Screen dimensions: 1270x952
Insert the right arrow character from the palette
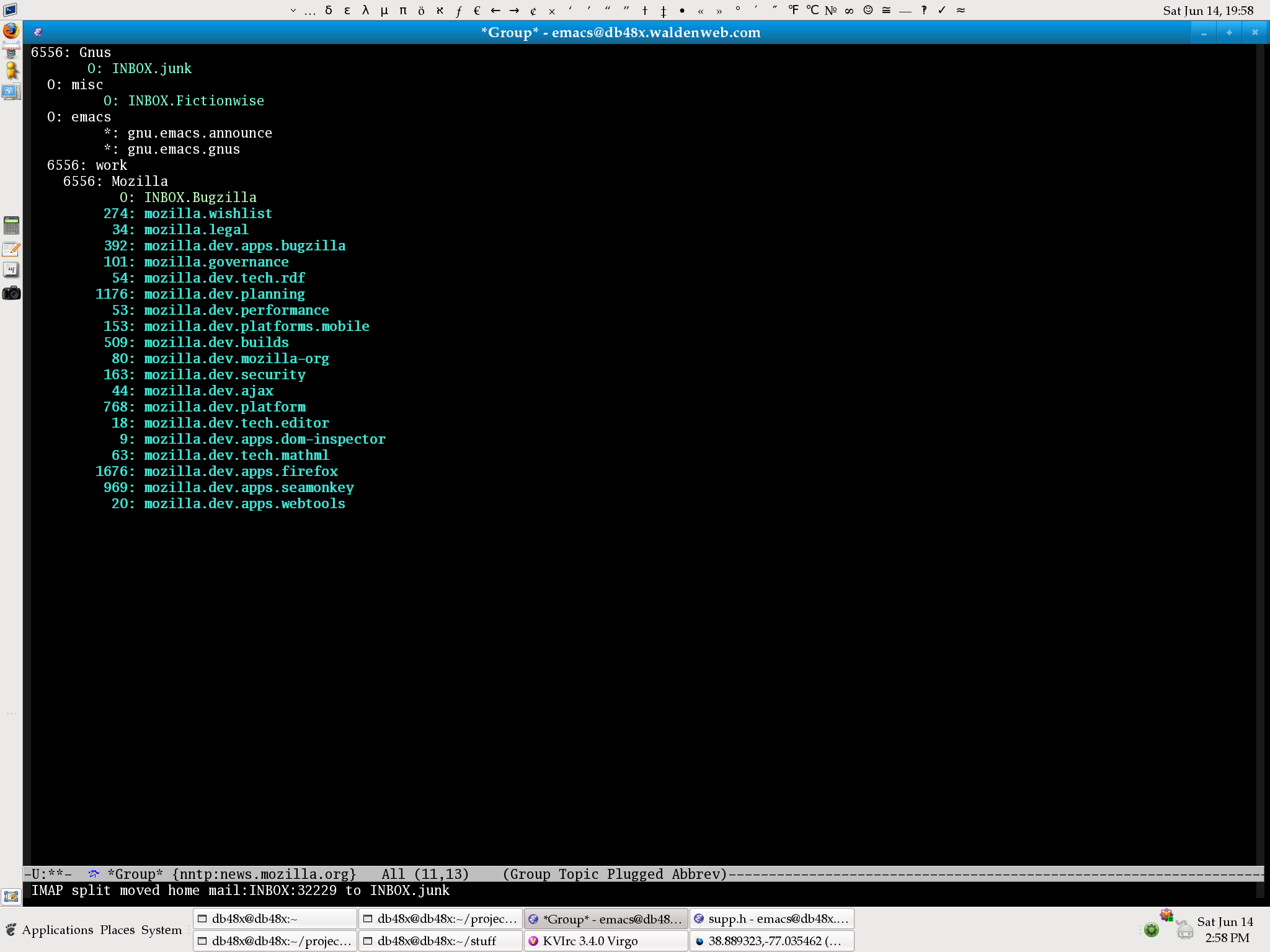(x=514, y=10)
